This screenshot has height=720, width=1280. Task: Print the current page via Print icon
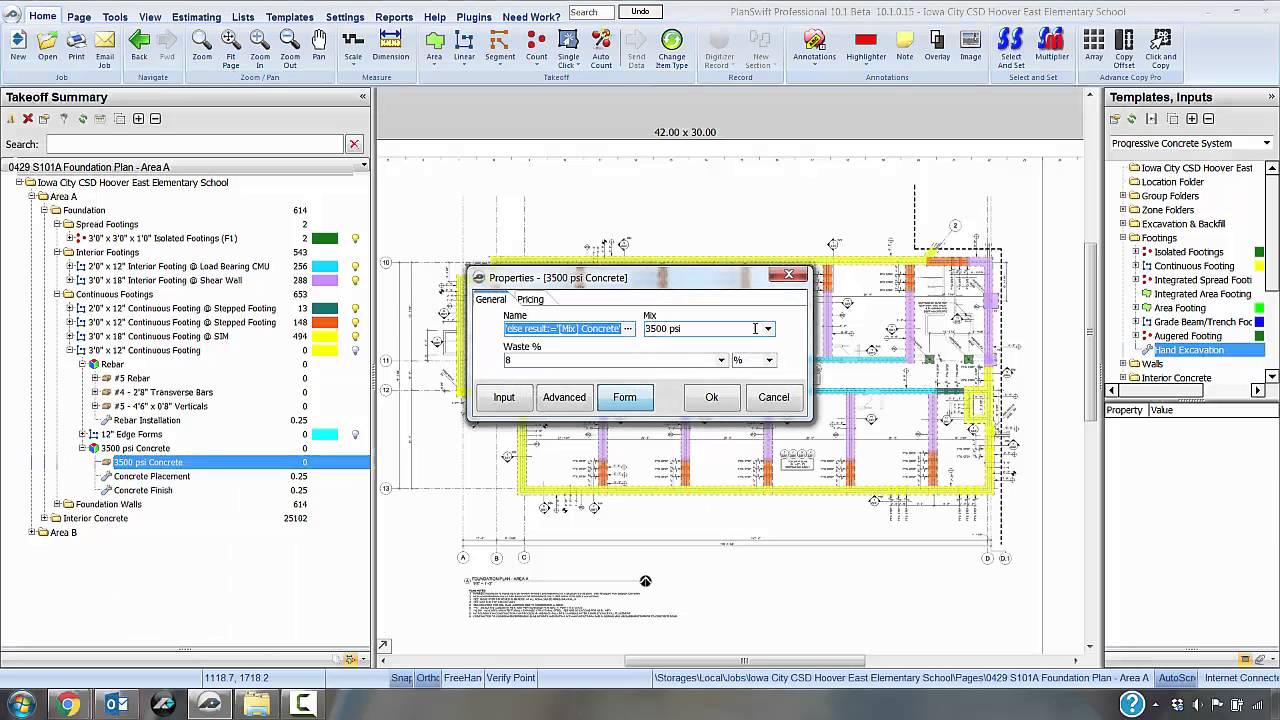76,44
